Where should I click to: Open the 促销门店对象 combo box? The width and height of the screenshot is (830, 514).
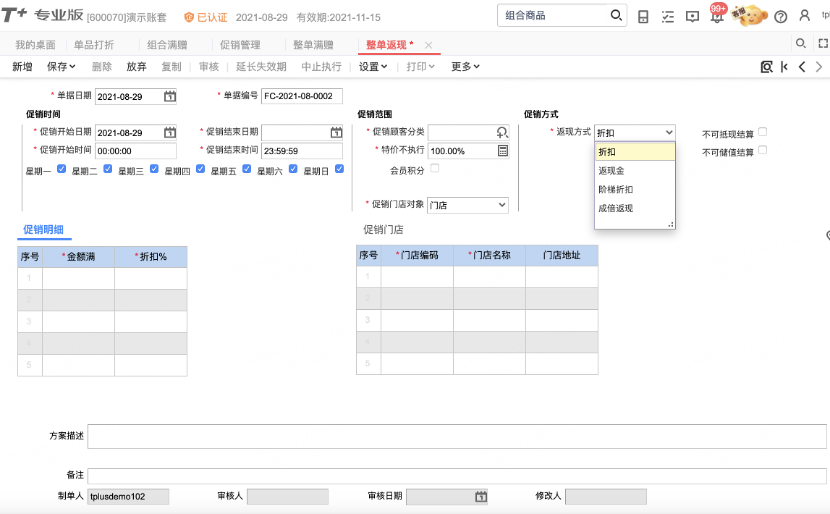(467, 205)
